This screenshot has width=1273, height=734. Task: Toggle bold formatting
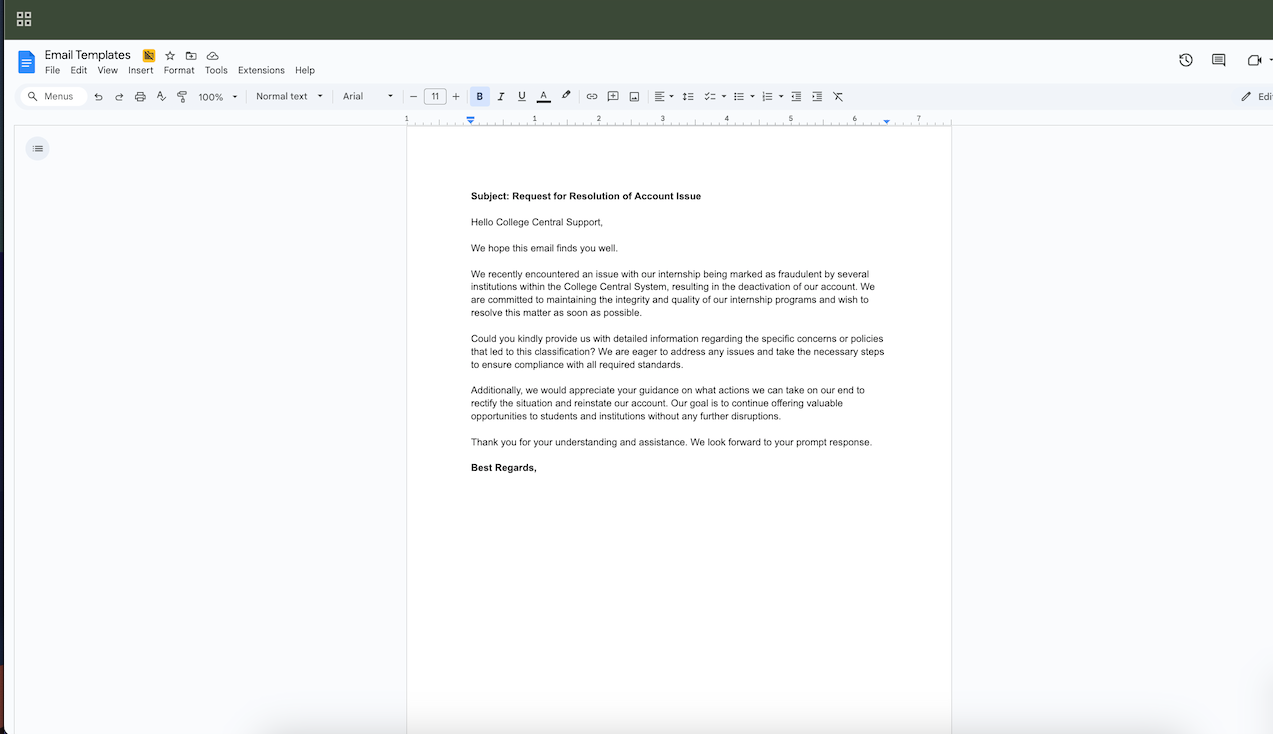coord(480,97)
